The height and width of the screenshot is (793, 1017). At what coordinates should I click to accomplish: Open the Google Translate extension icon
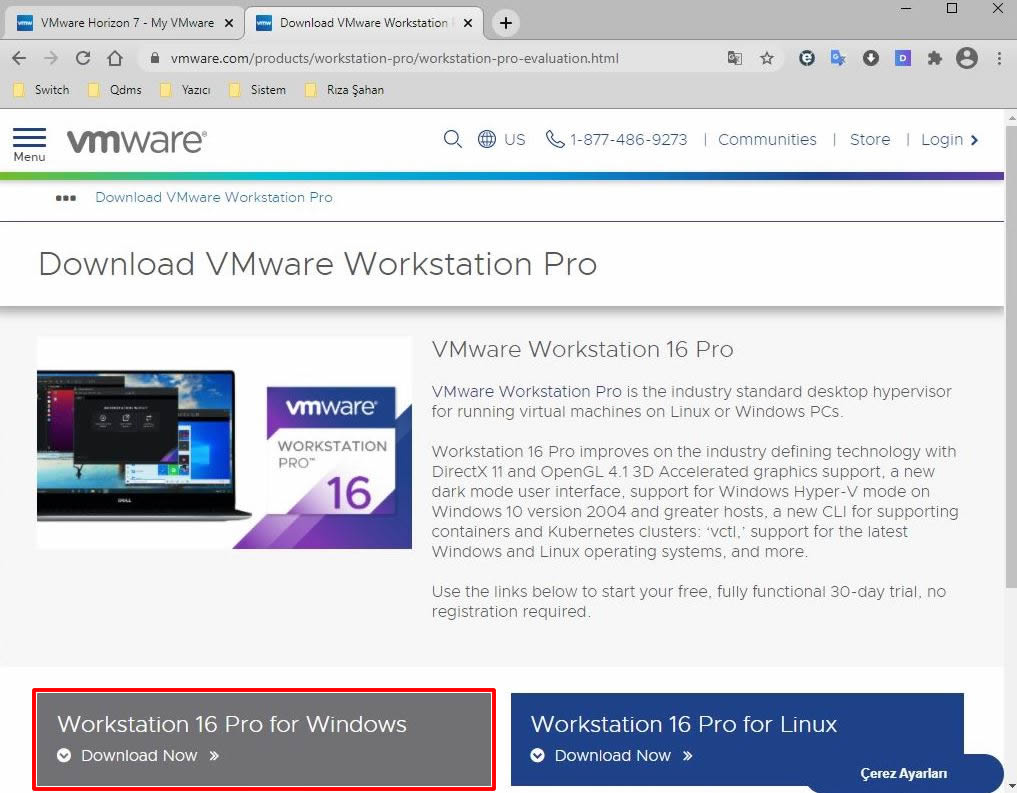point(838,58)
